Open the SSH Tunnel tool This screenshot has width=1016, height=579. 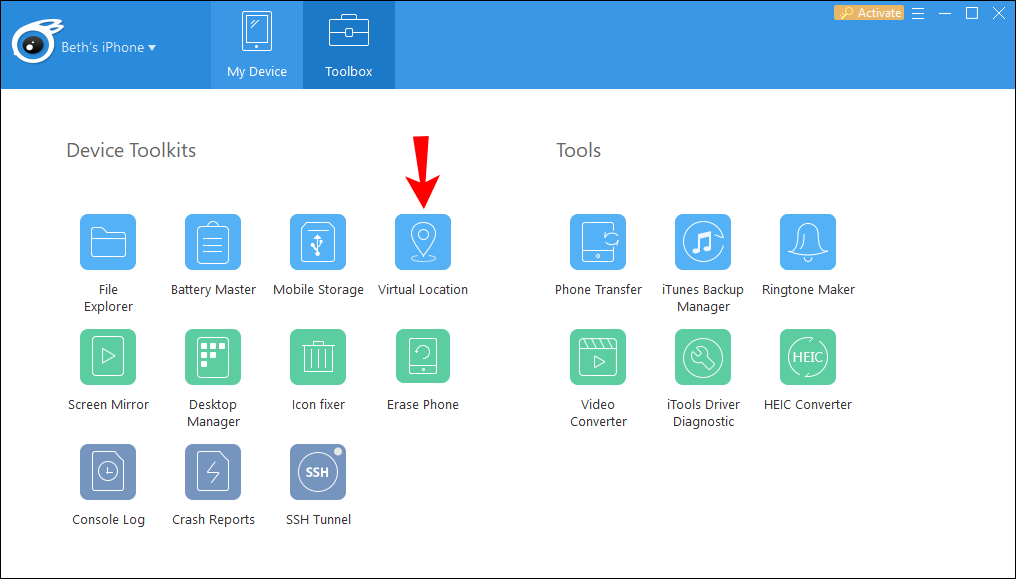pyautogui.click(x=318, y=471)
